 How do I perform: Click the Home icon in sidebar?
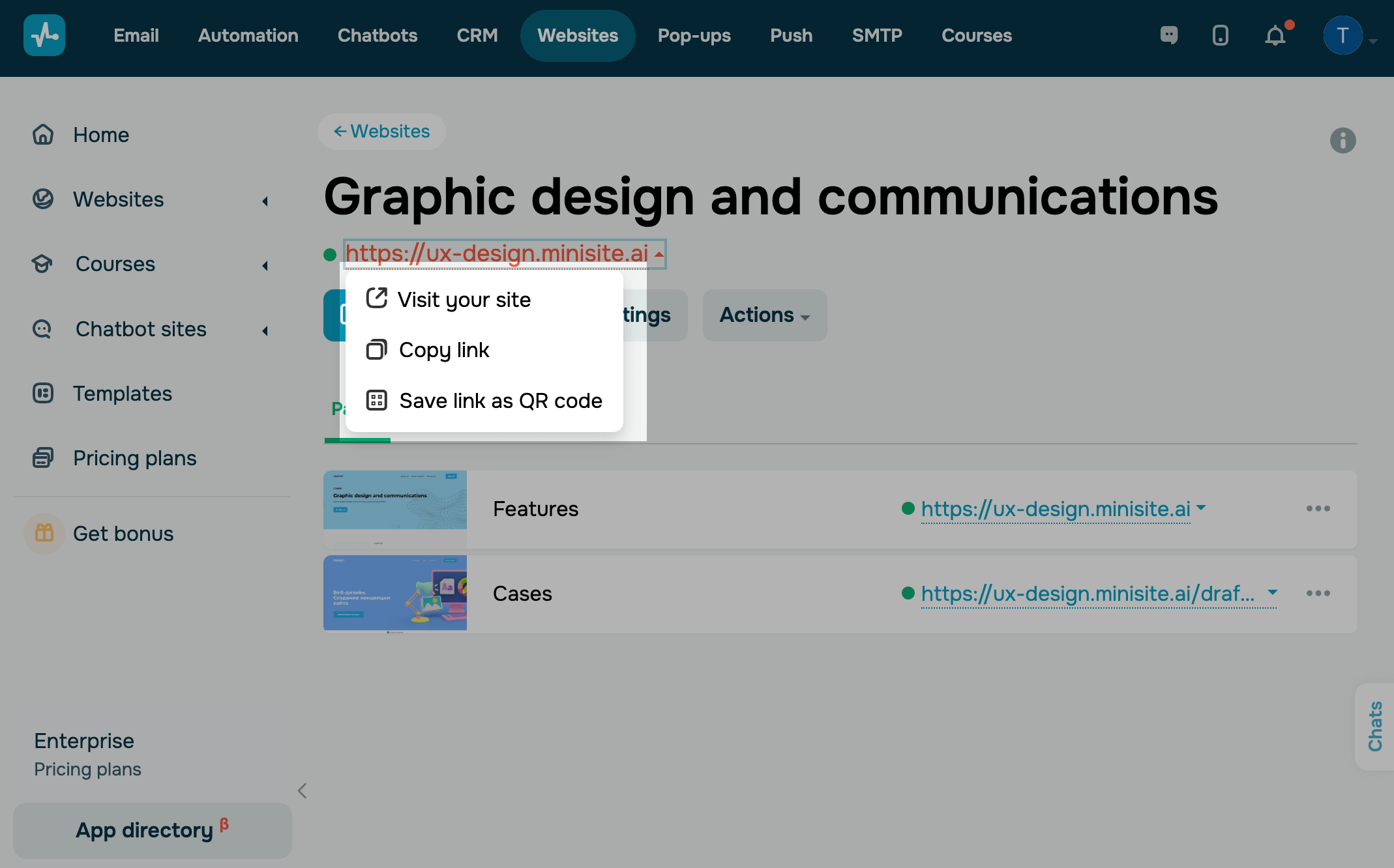[x=43, y=135]
